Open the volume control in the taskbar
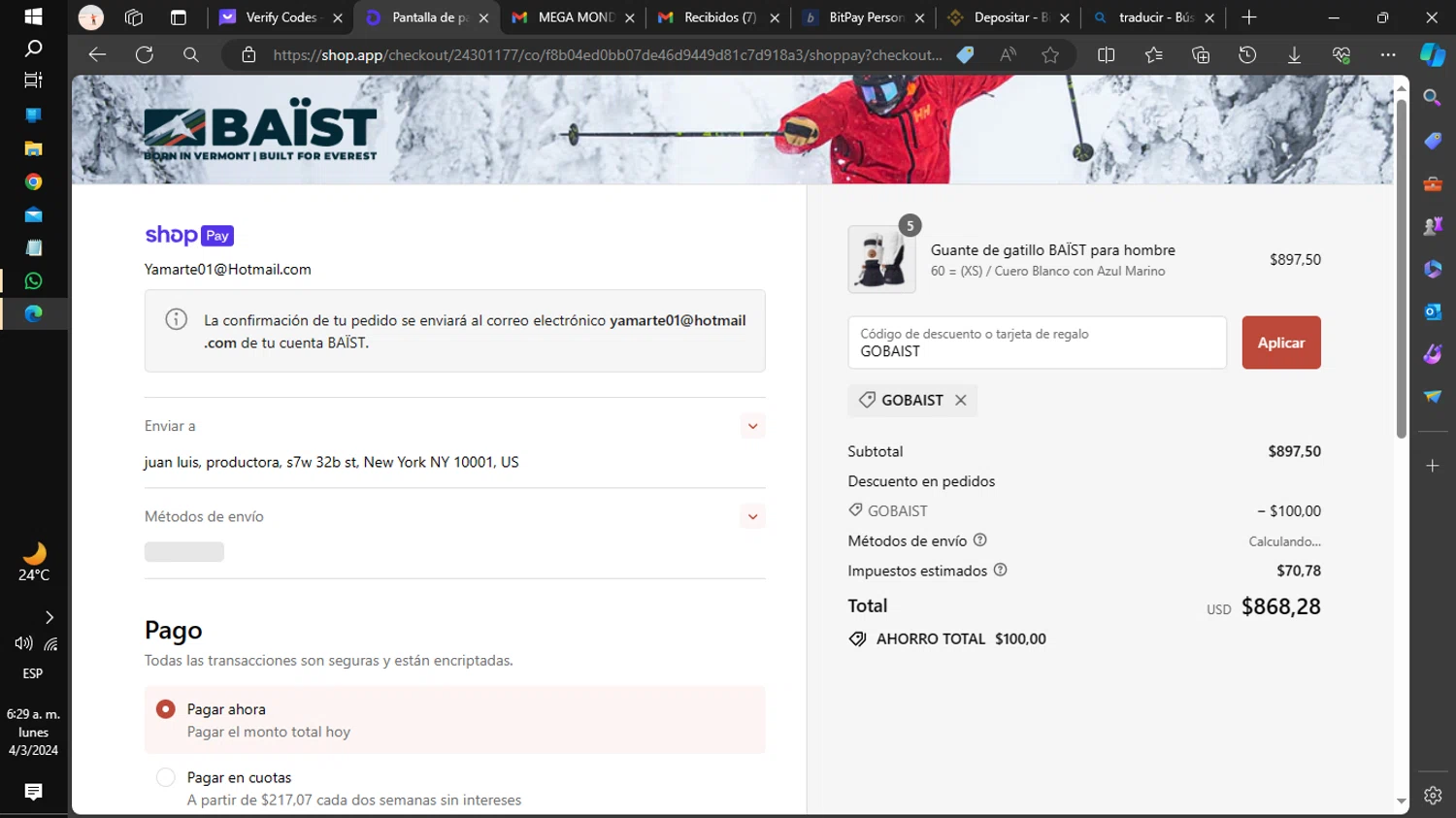 coord(23,643)
